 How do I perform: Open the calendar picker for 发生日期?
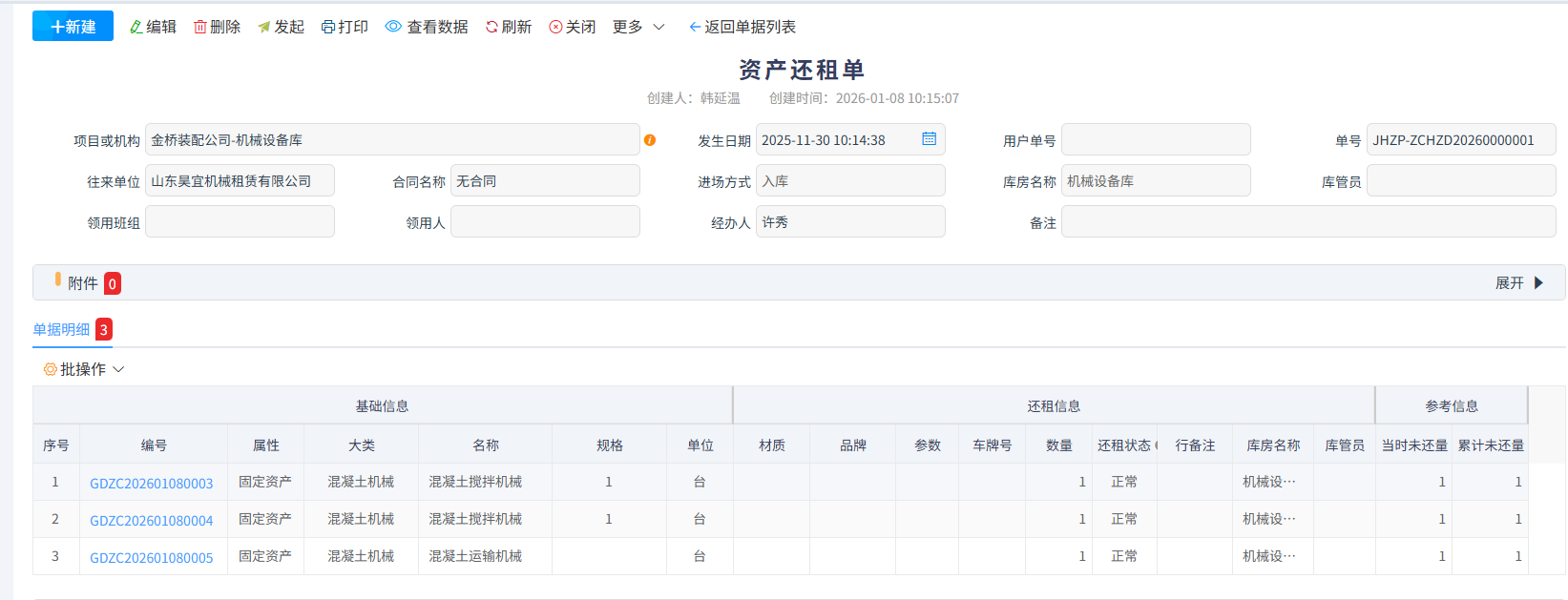tap(929, 139)
